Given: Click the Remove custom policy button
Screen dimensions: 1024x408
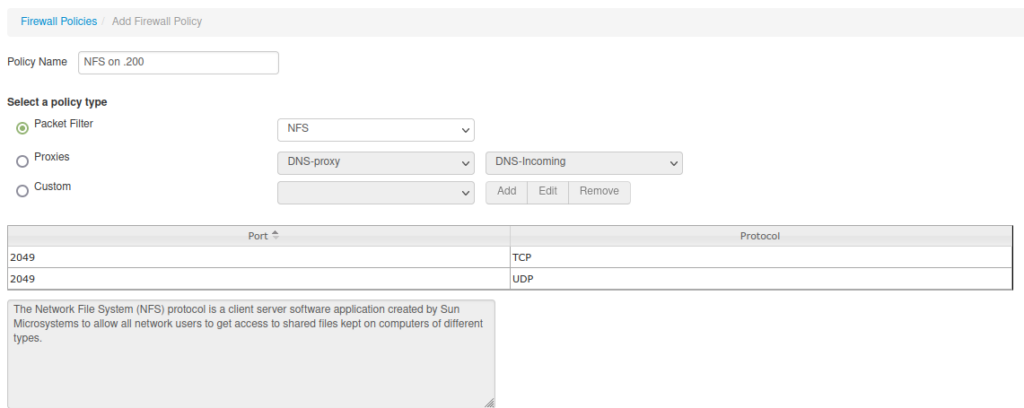Looking at the screenshot, I should (599, 192).
